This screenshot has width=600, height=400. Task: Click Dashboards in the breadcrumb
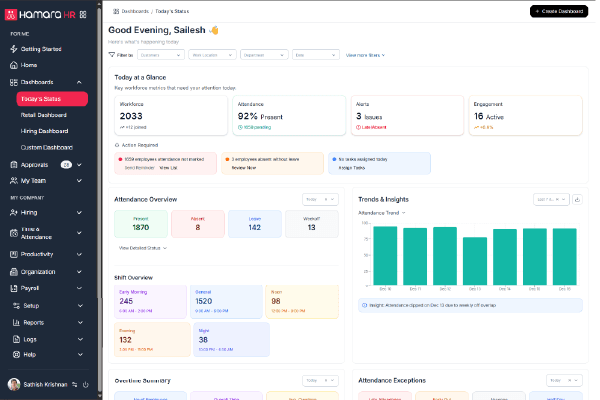pyautogui.click(x=135, y=11)
